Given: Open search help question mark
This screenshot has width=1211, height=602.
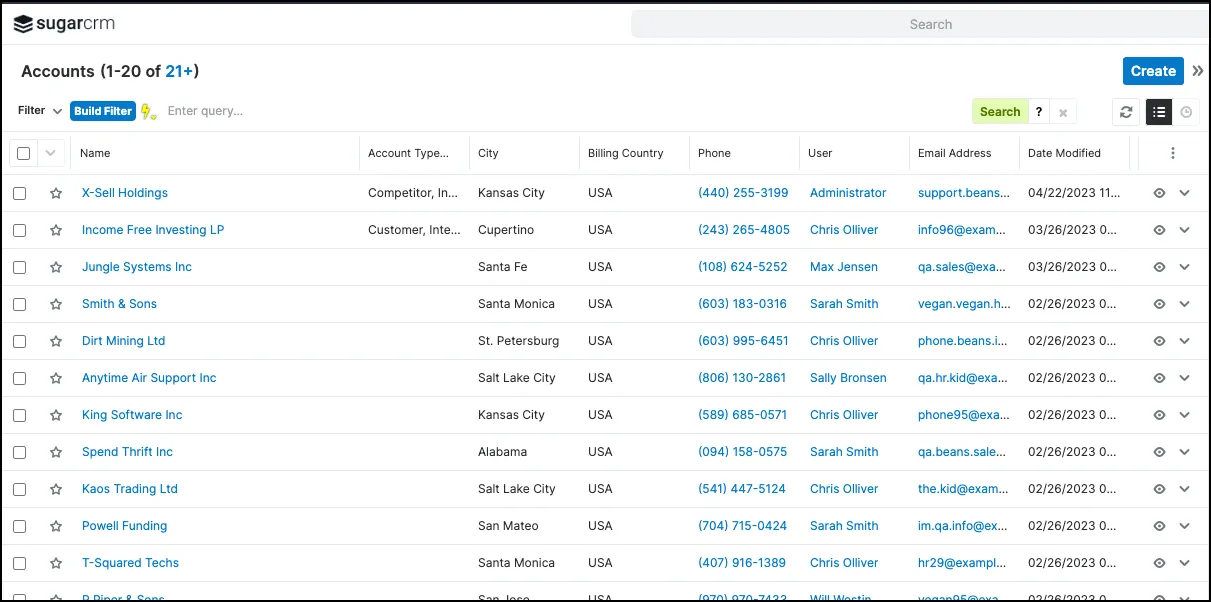Looking at the screenshot, I should point(1039,112).
